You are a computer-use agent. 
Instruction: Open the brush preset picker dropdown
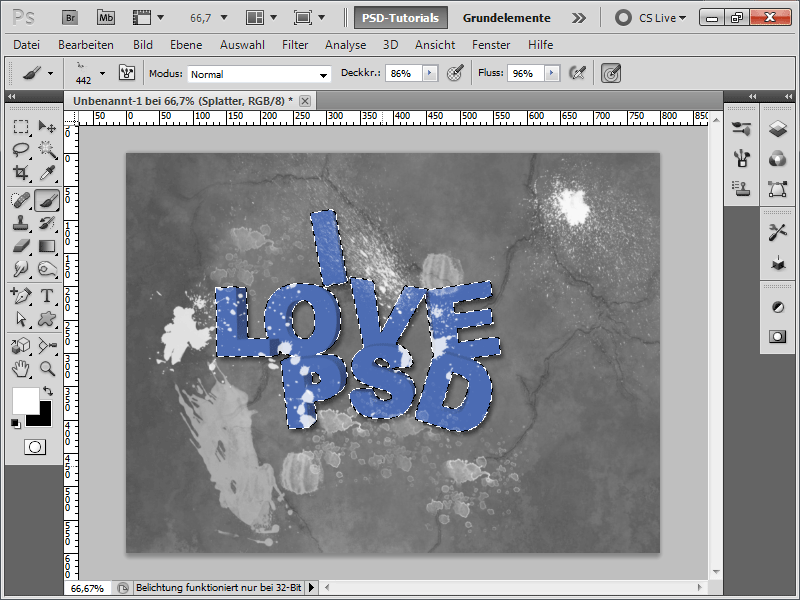[x=103, y=73]
